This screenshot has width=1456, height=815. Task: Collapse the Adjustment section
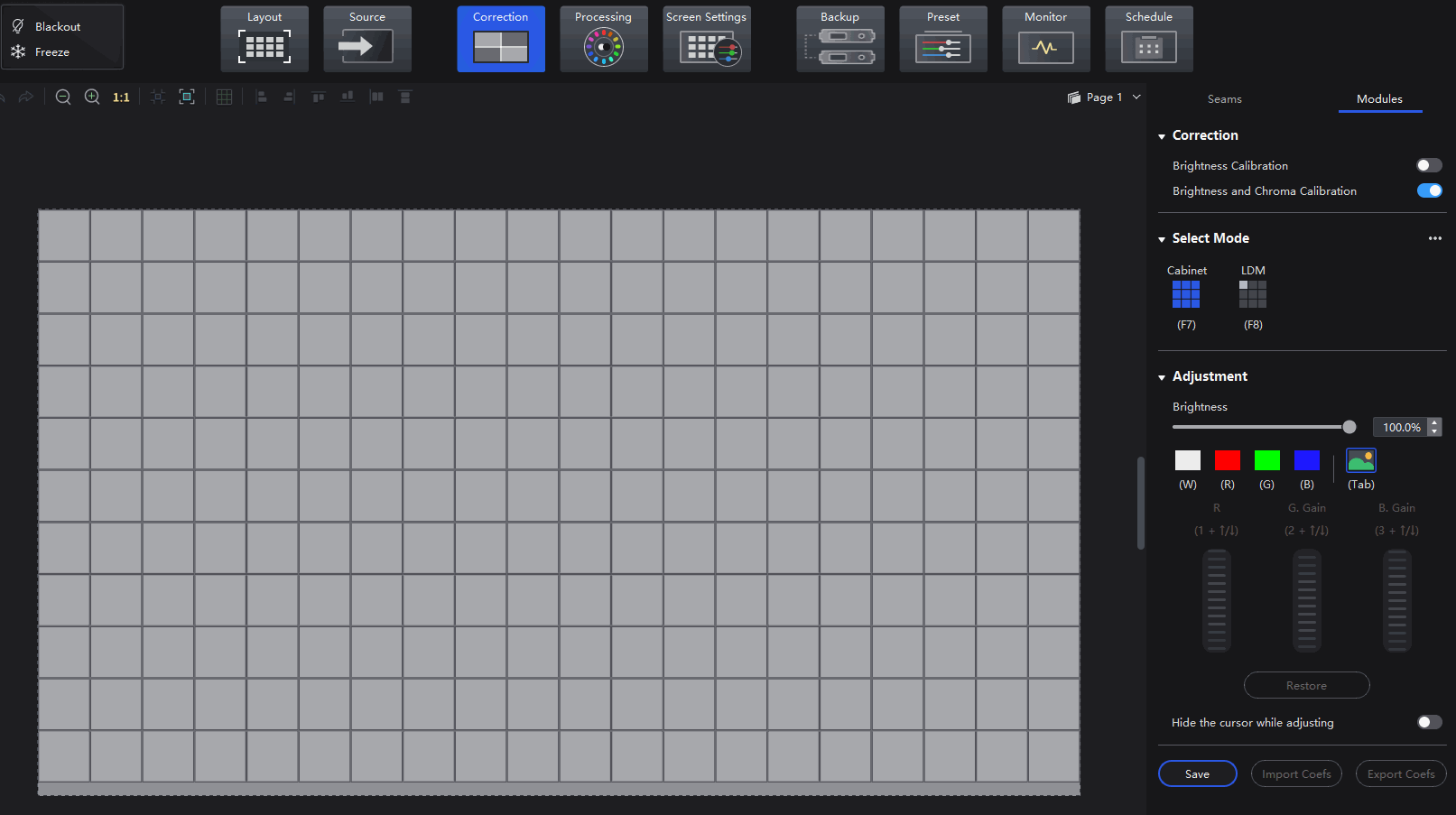coord(1162,377)
